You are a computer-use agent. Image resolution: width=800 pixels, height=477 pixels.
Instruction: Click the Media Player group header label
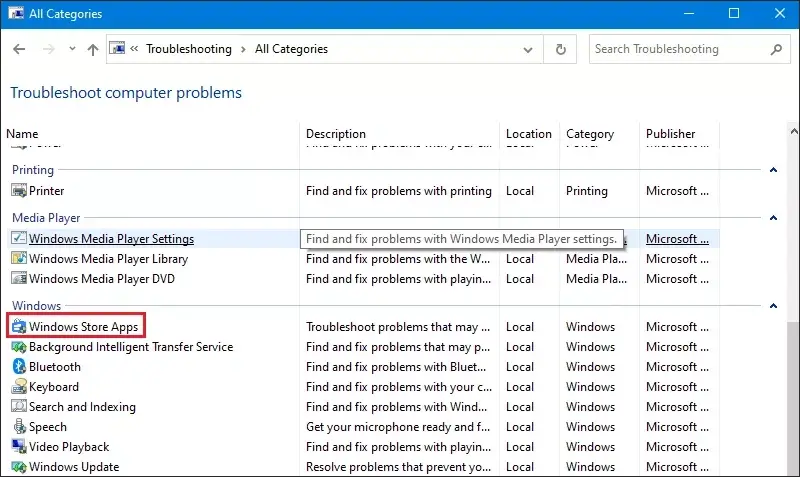click(46, 218)
